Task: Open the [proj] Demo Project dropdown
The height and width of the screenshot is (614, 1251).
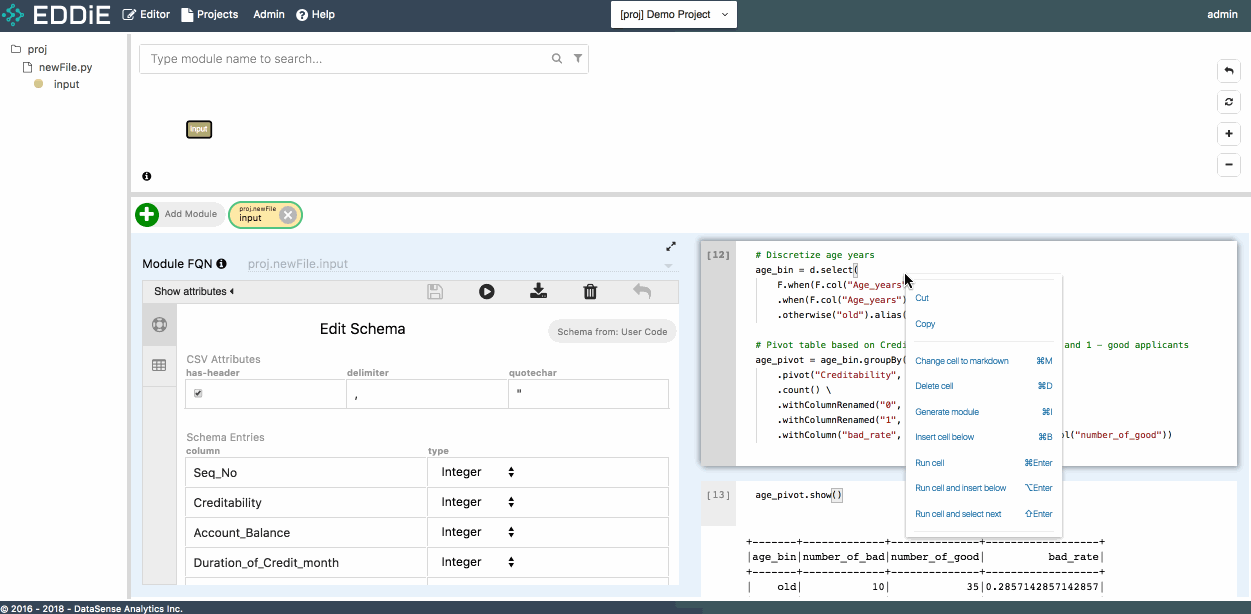Action: click(673, 15)
